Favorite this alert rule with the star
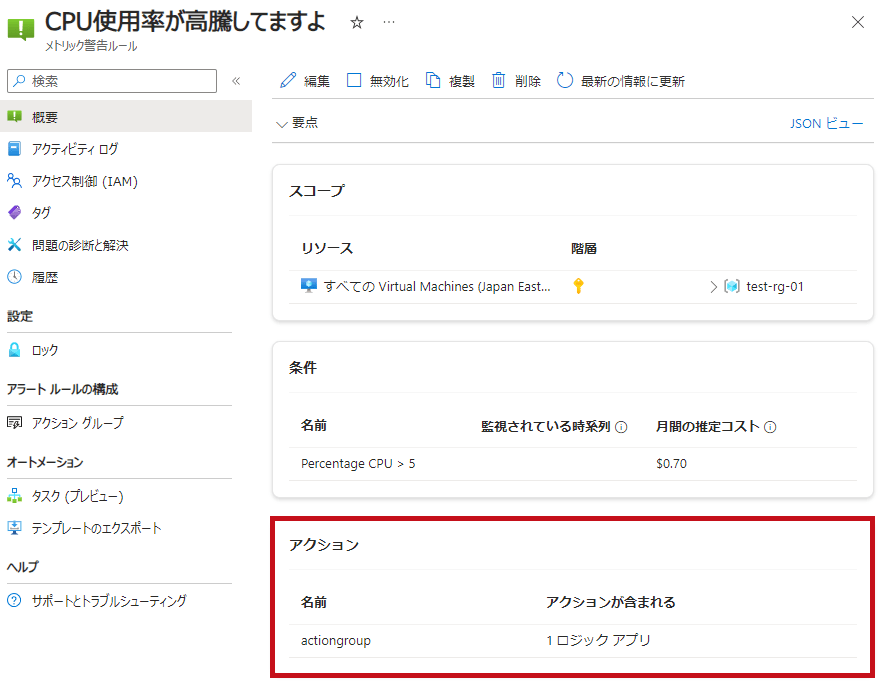The image size is (881, 689). [x=357, y=22]
